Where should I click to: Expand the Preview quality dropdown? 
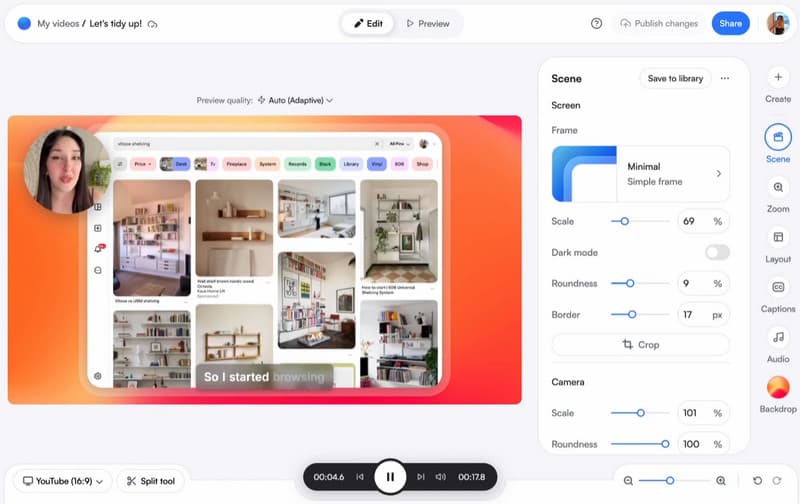[x=295, y=100]
